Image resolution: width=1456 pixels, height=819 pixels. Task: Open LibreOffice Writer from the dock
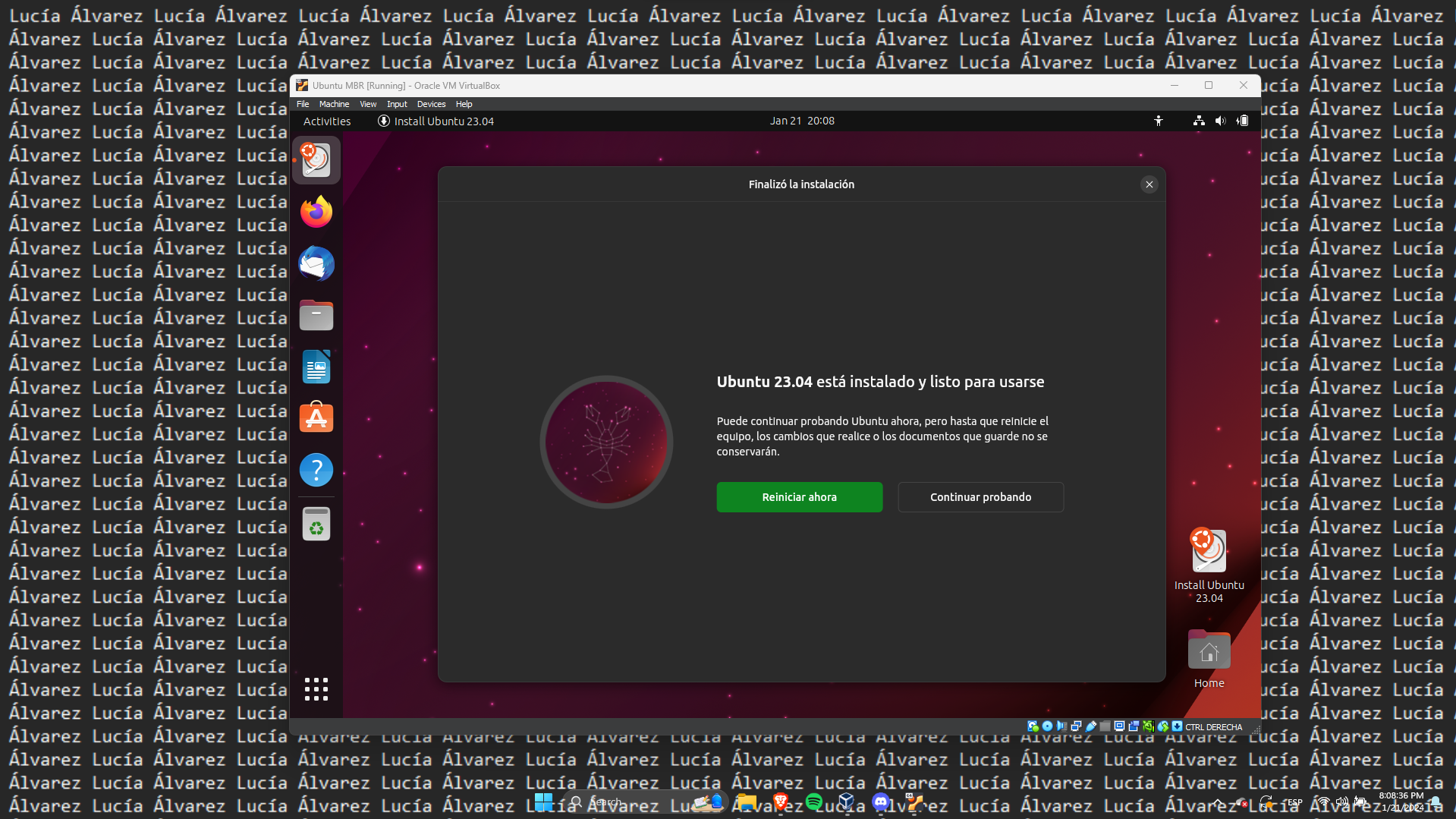[x=316, y=367]
